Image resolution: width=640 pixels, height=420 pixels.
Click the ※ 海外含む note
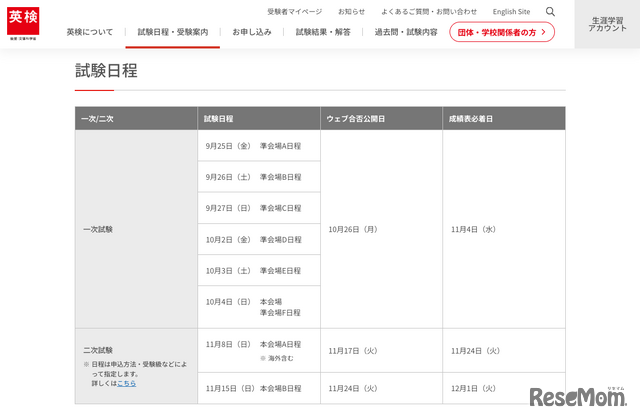[277, 358]
